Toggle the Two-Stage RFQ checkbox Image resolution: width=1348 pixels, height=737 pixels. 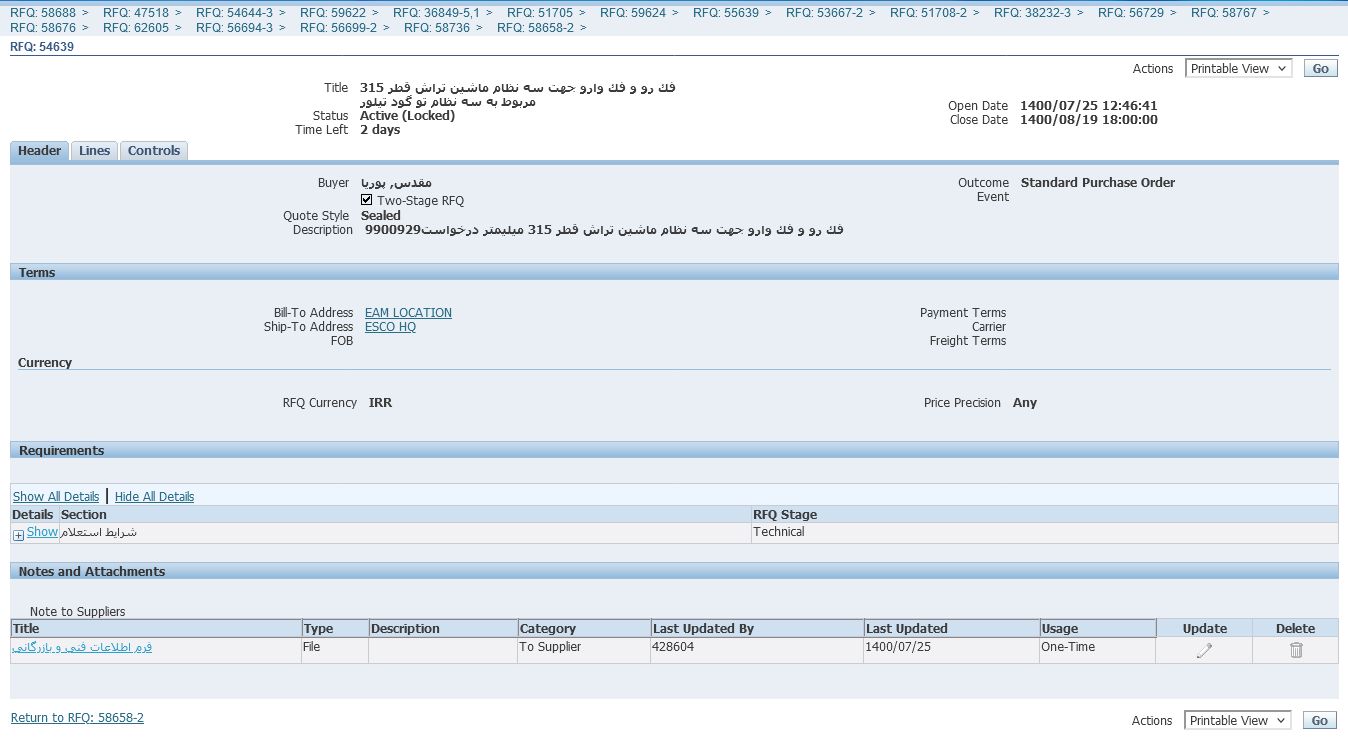367,200
